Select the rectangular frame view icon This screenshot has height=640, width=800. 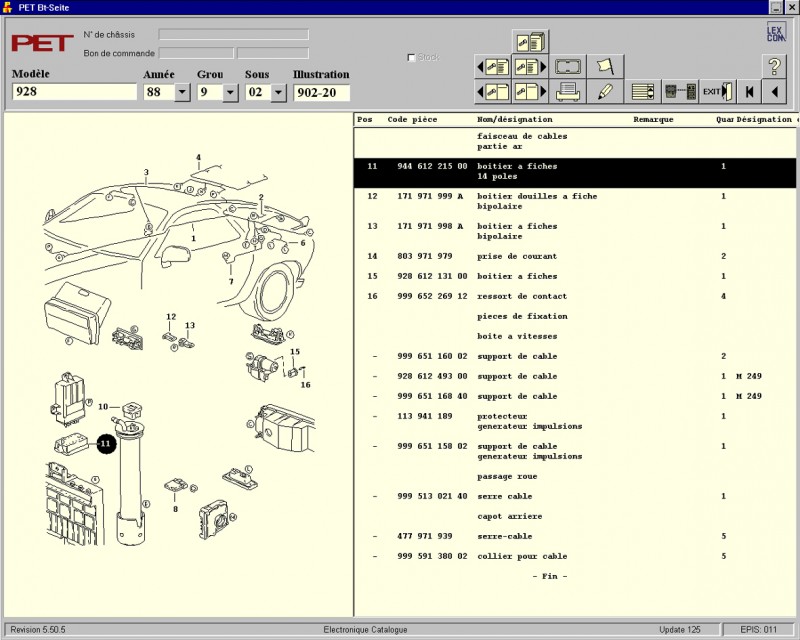(x=568, y=67)
